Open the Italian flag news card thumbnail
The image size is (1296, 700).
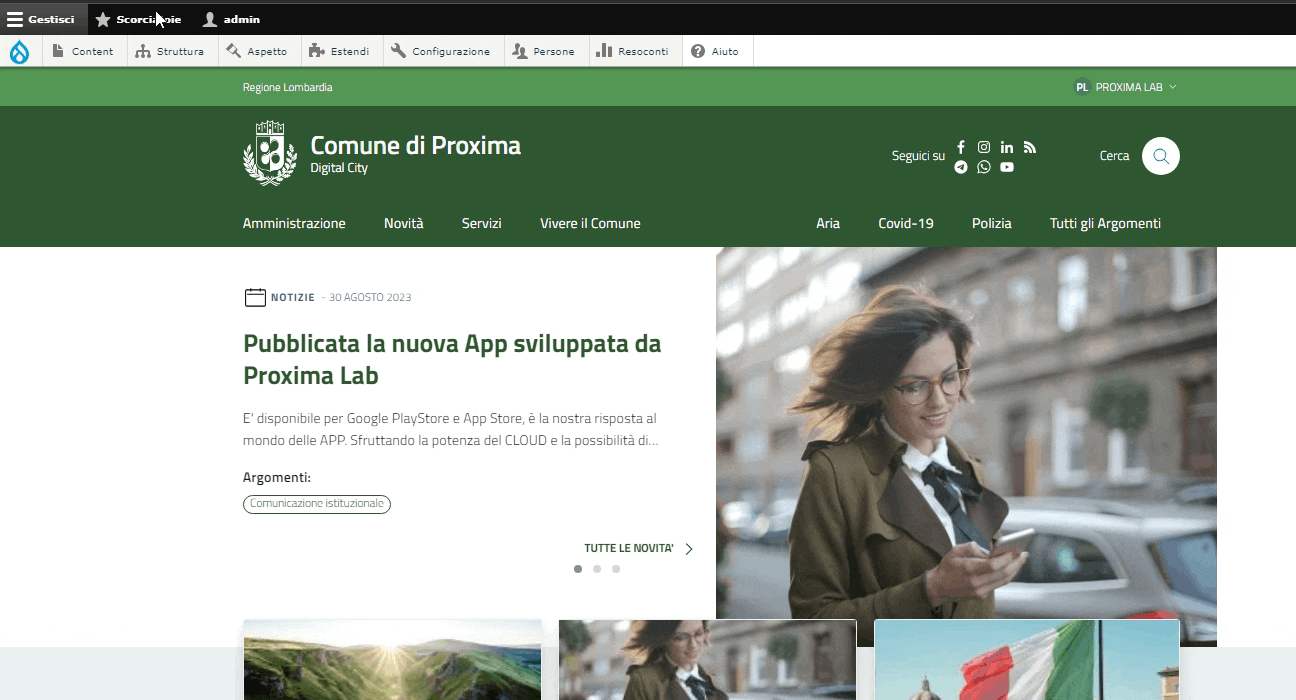point(1026,660)
